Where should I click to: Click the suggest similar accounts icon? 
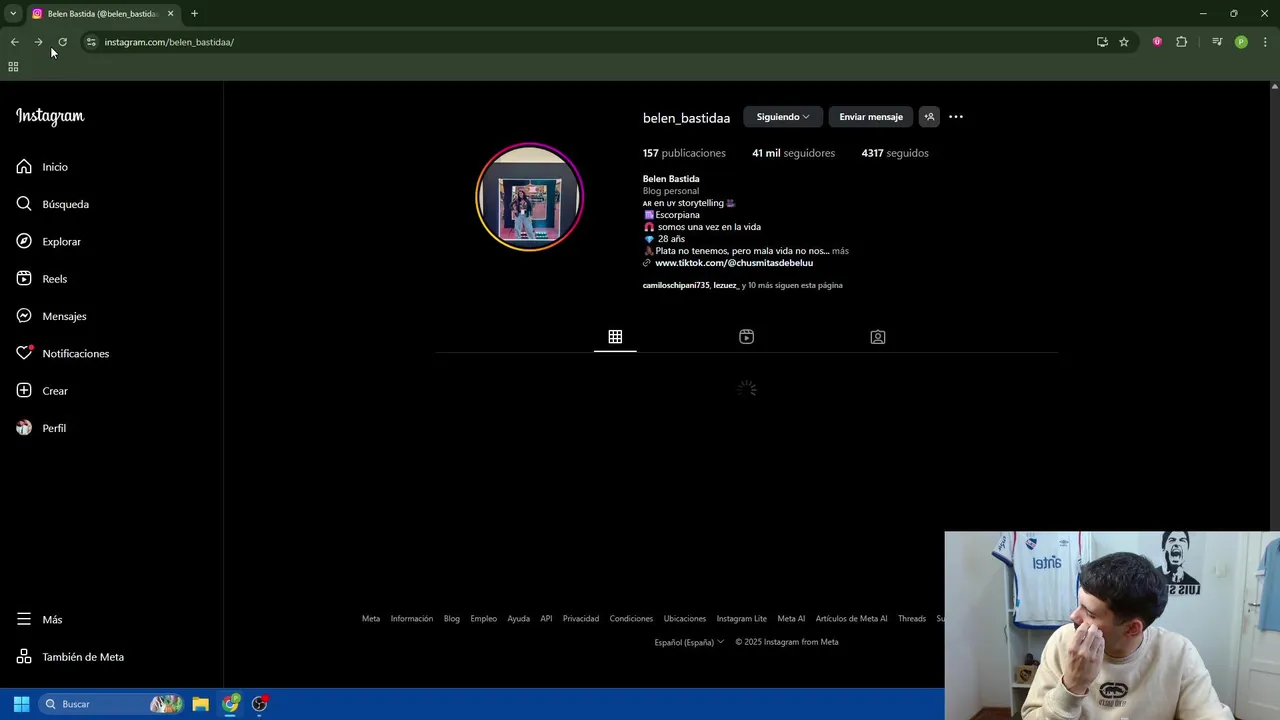coord(929,117)
